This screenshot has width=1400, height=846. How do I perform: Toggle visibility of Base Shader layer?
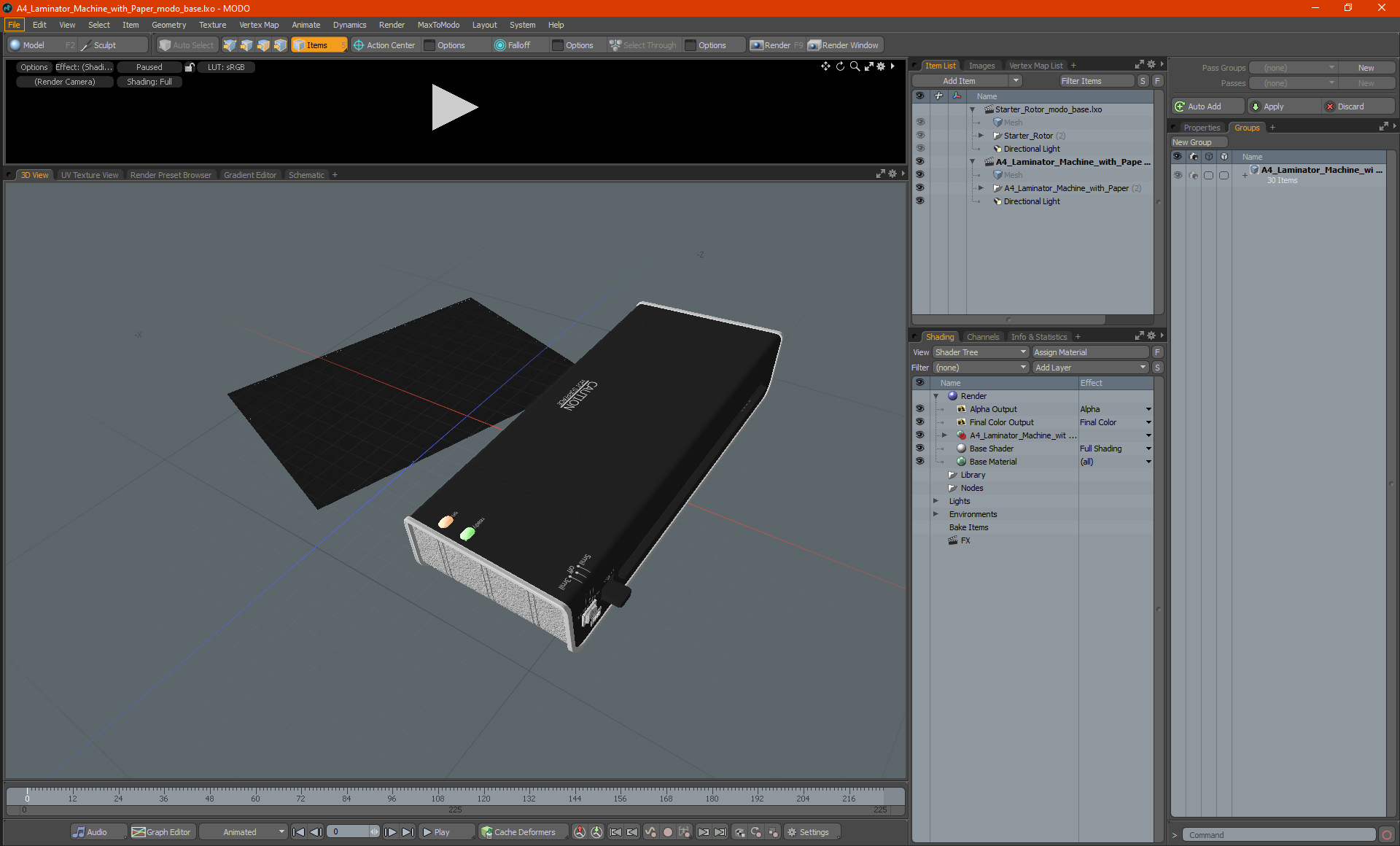(919, 449)
